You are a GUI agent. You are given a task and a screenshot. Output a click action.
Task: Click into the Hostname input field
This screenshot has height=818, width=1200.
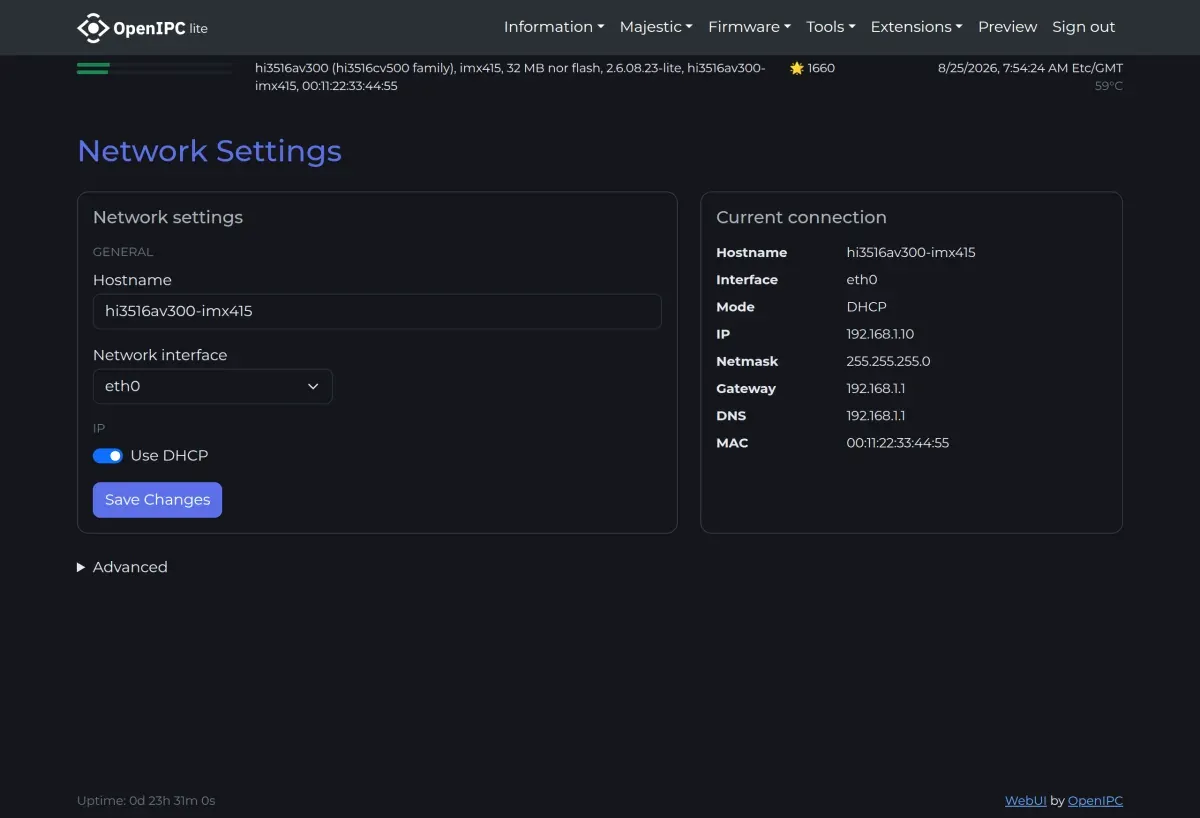[x=377, y=311]
